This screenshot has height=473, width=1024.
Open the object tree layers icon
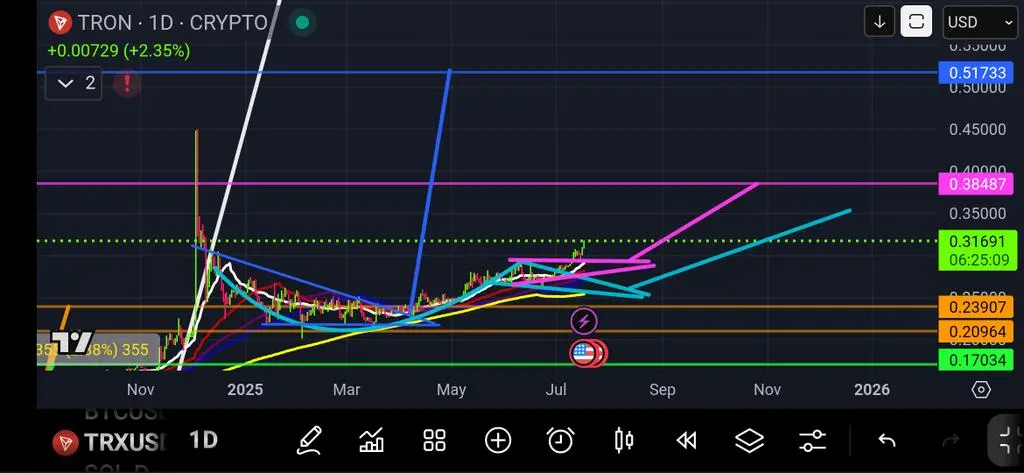click(x=749, y=441)
